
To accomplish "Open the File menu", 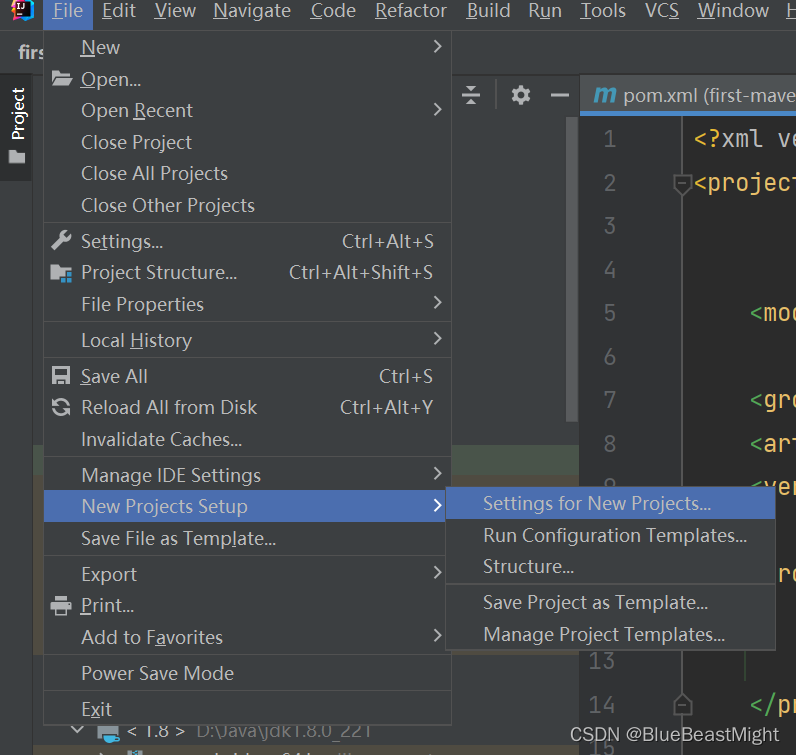I will pos(68,11).
